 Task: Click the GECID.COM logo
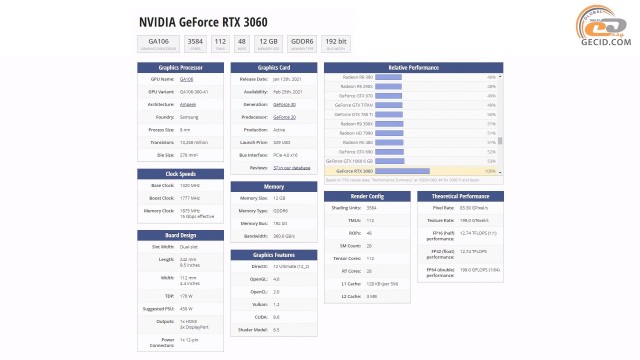tap(604, 25)
